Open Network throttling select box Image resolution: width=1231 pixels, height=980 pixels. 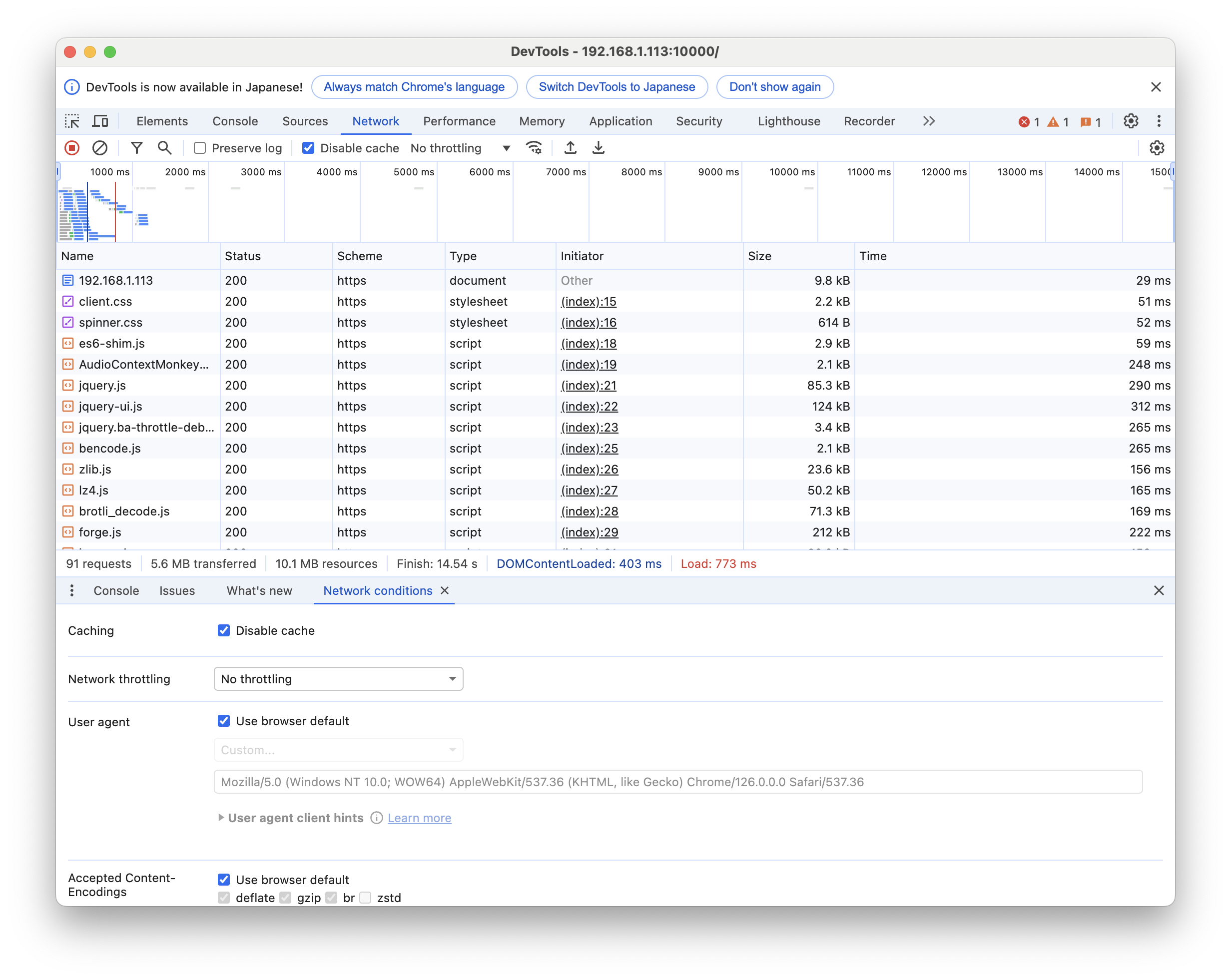338,679
